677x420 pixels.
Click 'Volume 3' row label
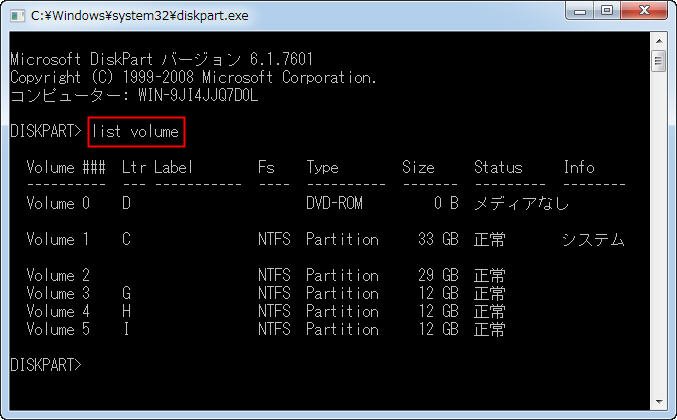58,293
